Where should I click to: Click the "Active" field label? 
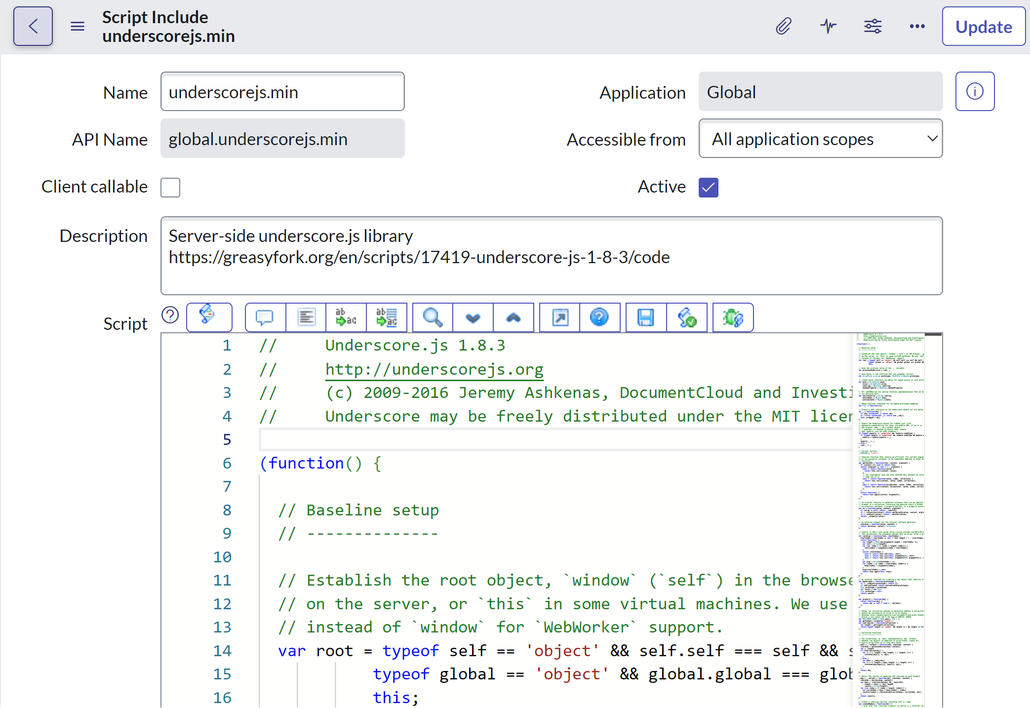661,187
